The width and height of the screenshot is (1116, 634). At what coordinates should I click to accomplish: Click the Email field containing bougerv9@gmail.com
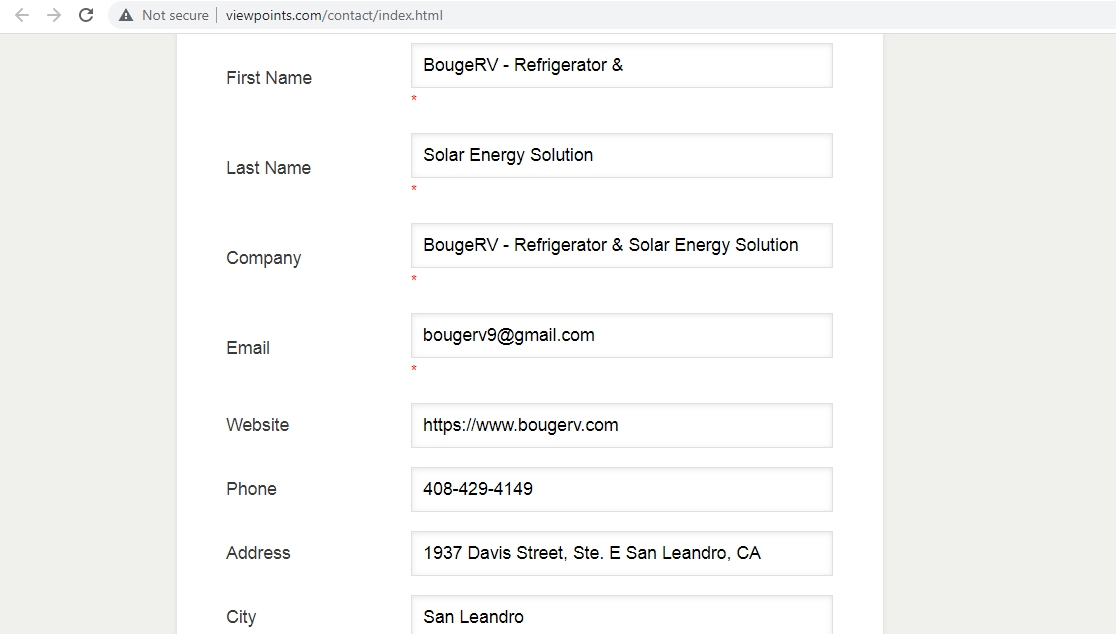(x=621, y=335)
